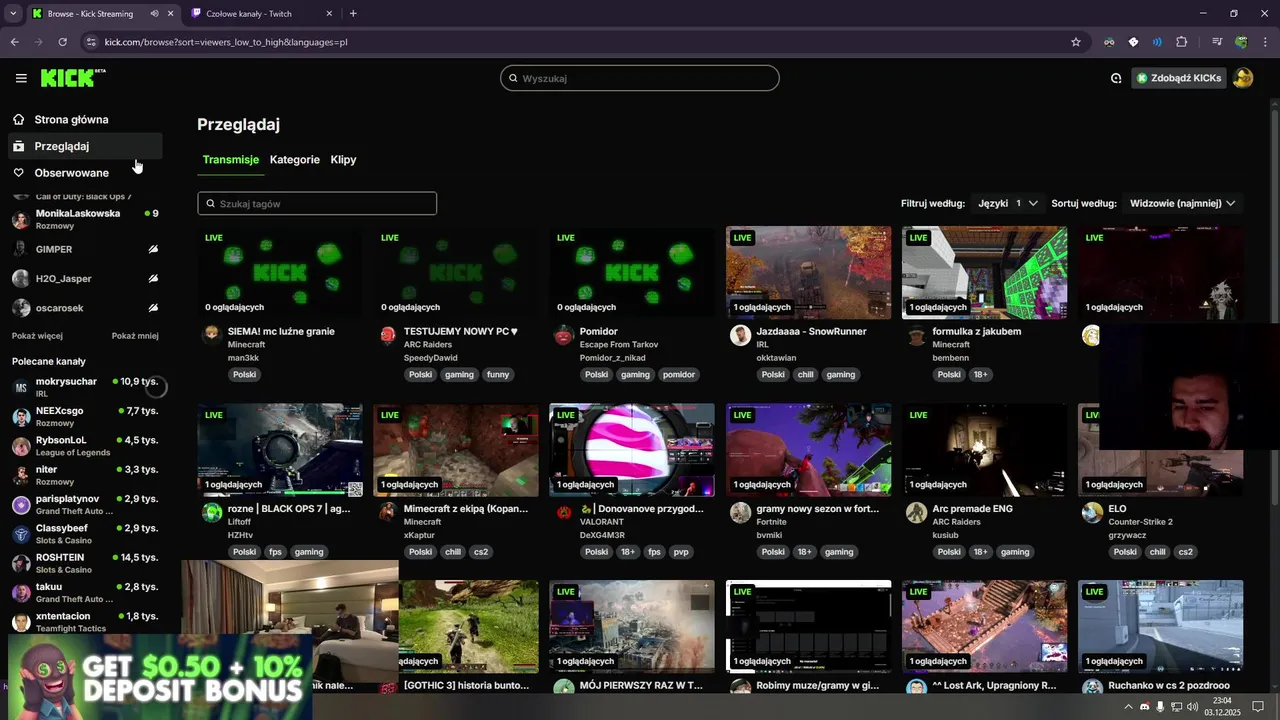Click the okktawian channel avatar

pos(740,335)
